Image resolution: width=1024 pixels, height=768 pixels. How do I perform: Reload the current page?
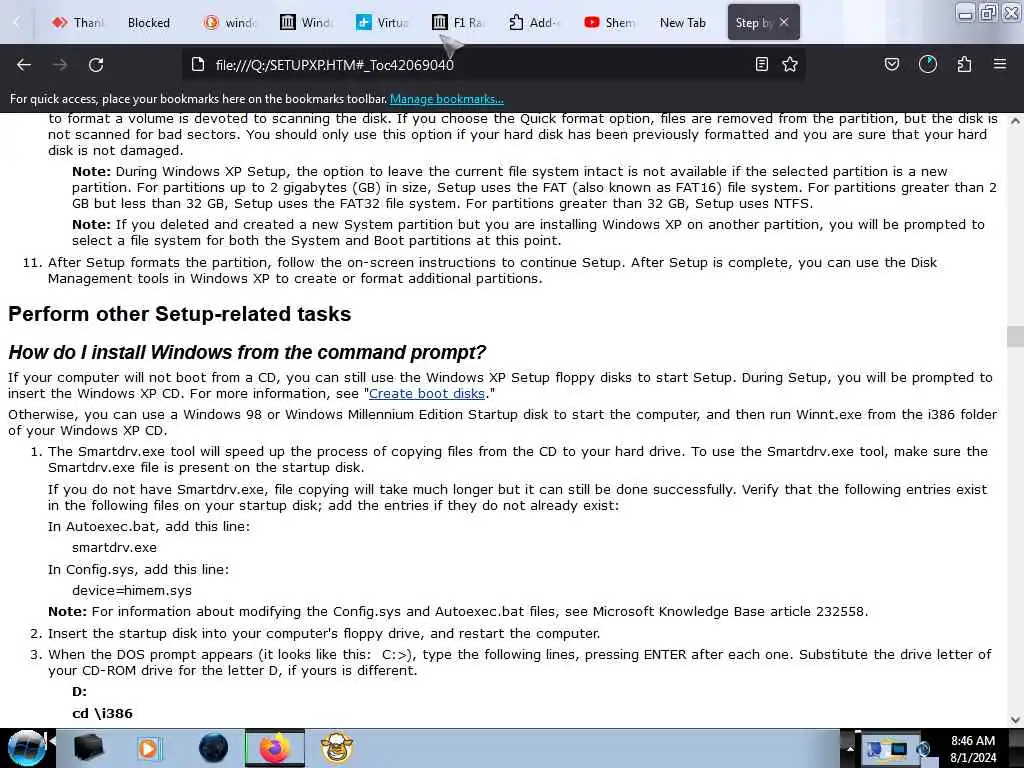[x=96, y=65]
